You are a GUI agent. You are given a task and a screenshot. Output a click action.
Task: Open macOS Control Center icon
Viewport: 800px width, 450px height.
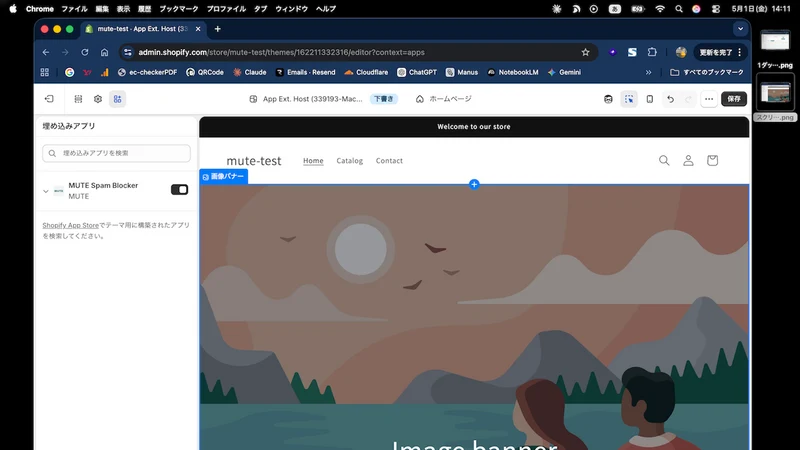(x=716, y=9)
